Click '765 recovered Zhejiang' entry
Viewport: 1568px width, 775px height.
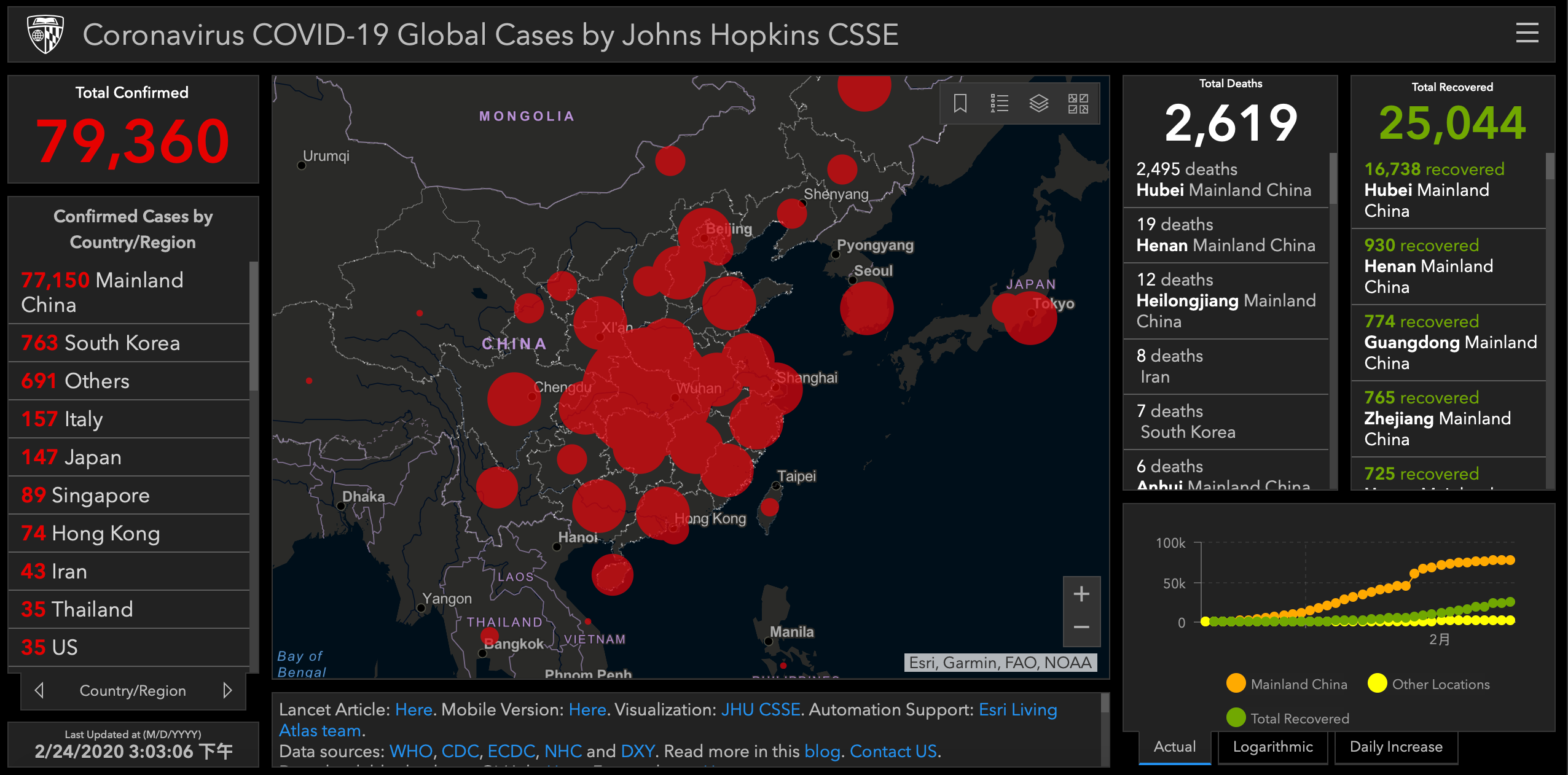click(1448, 418)
